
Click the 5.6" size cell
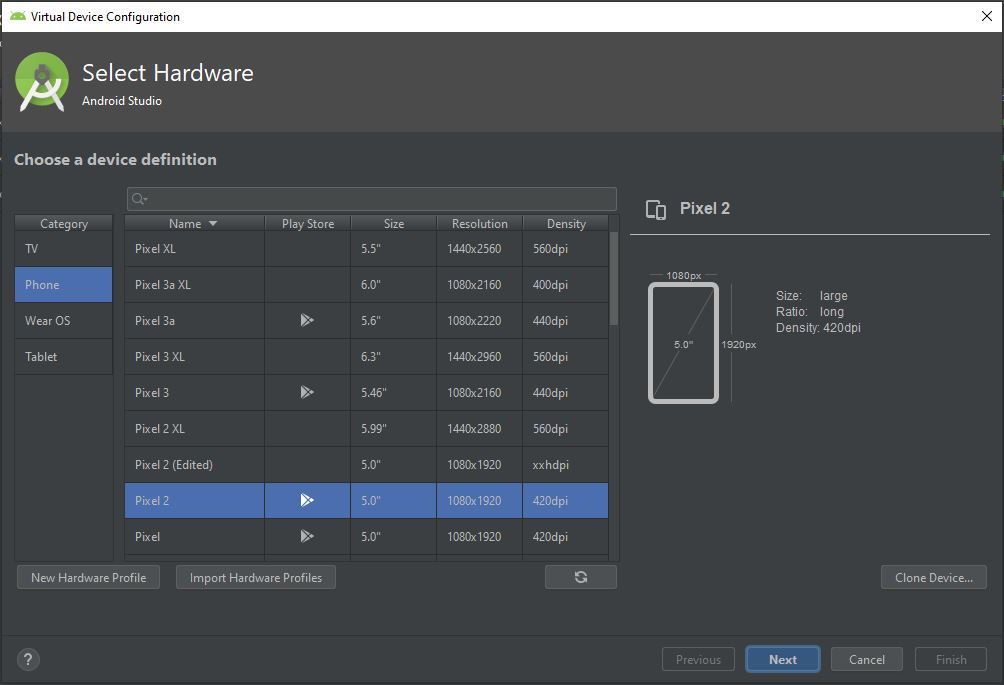pyautogui.click(x=394, y=320)
